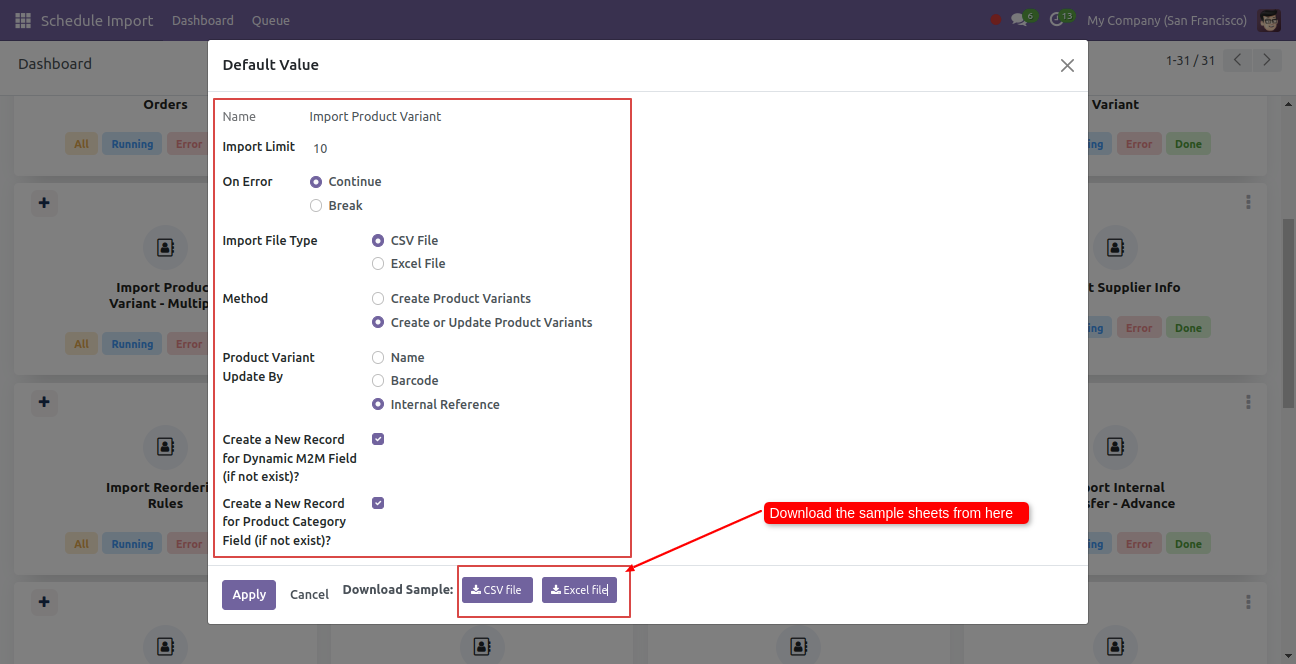Screen dimensions: 1296x664
Task: Open the activities clock icon
Action: [1057, 20]
